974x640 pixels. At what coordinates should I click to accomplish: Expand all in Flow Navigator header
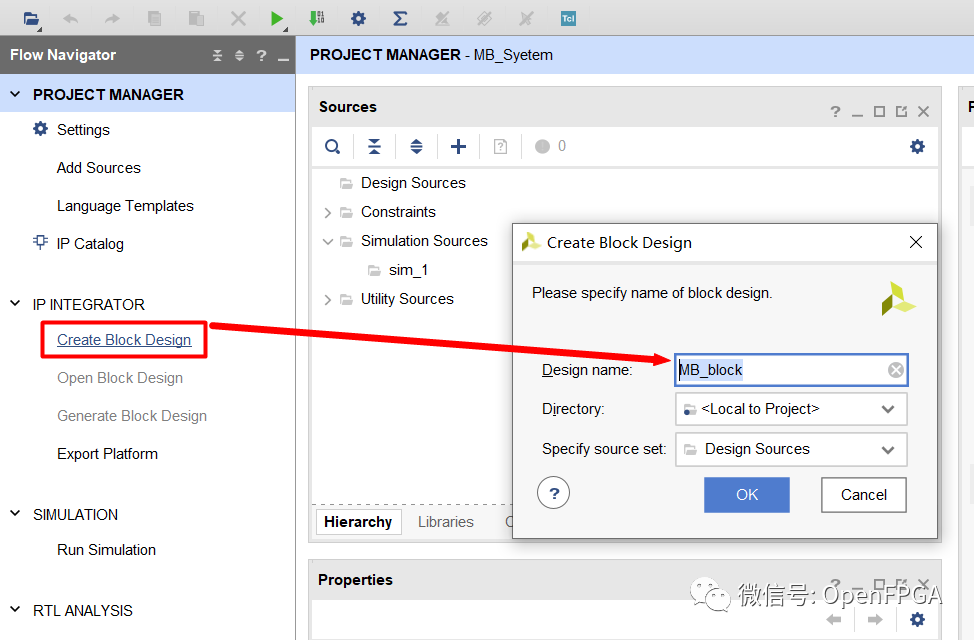click(239, 55)
